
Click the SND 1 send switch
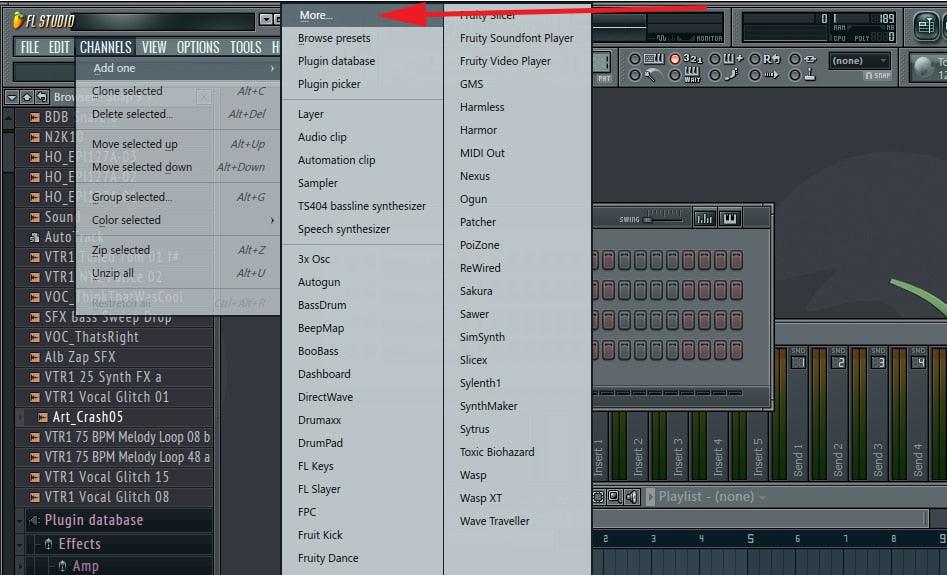click(798, 362)
